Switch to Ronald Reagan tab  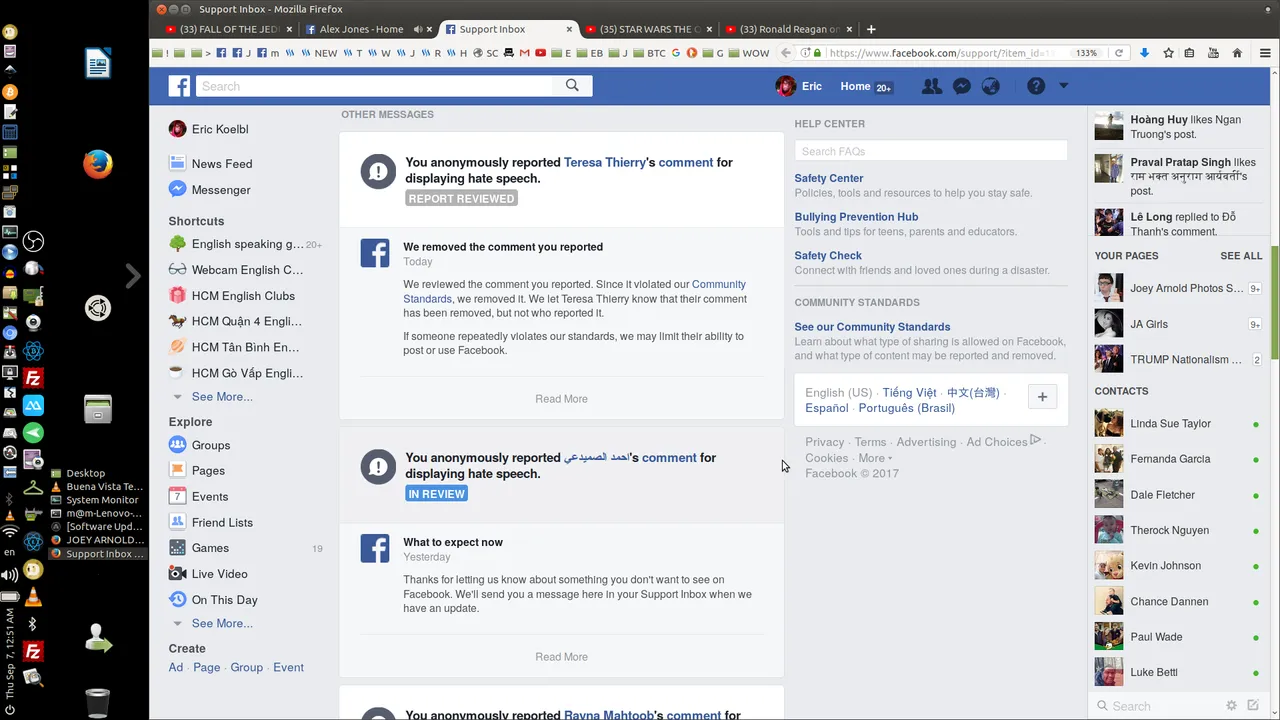789,29
